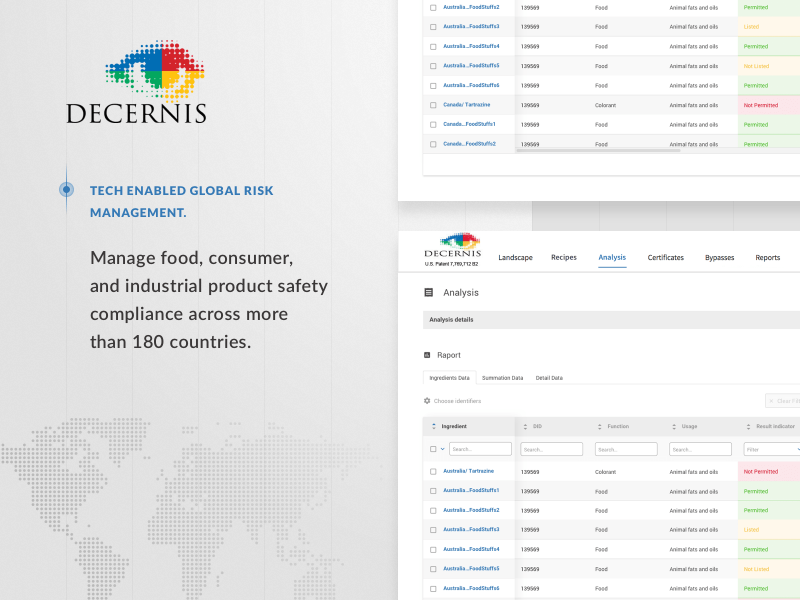800x600 pixels.
Task: Click the Analysis details section bar
Action: (x=611, y=319)
